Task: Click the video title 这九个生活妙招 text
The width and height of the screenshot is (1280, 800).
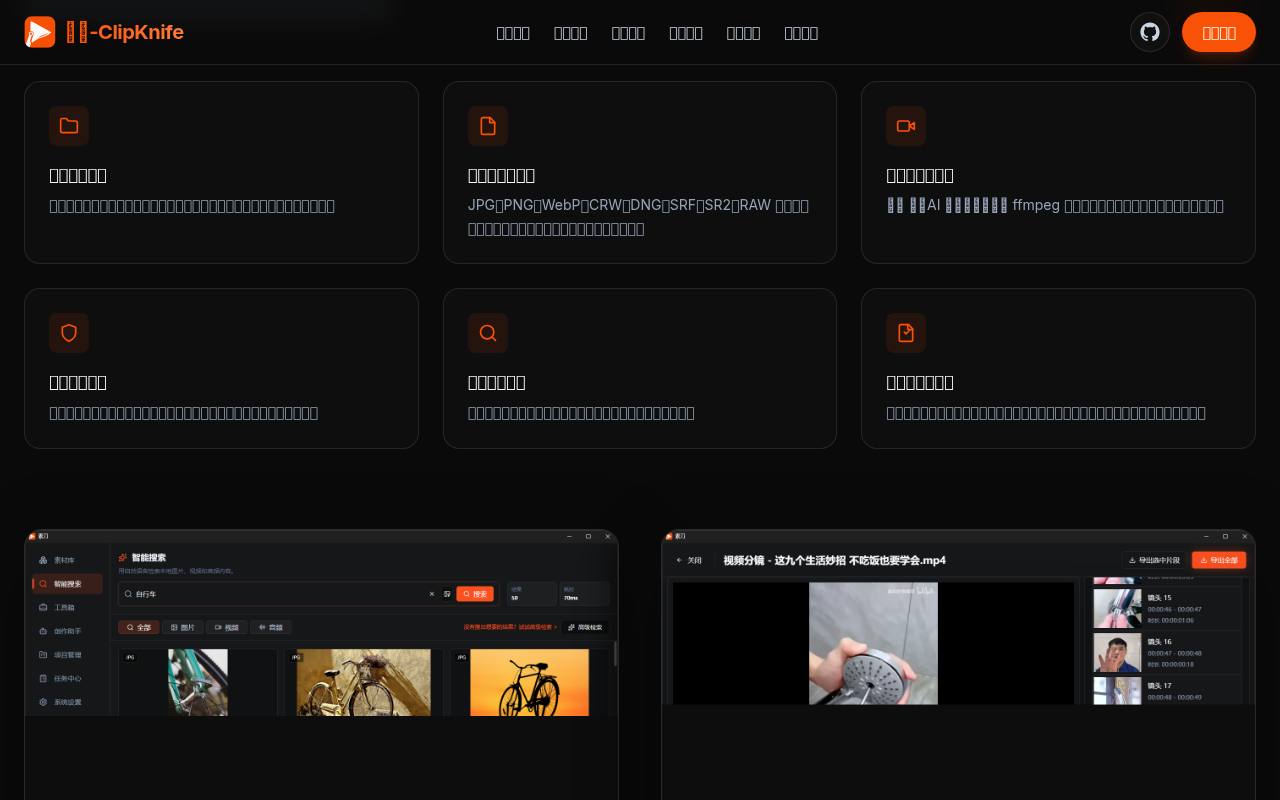Action: tap(834, 560)
